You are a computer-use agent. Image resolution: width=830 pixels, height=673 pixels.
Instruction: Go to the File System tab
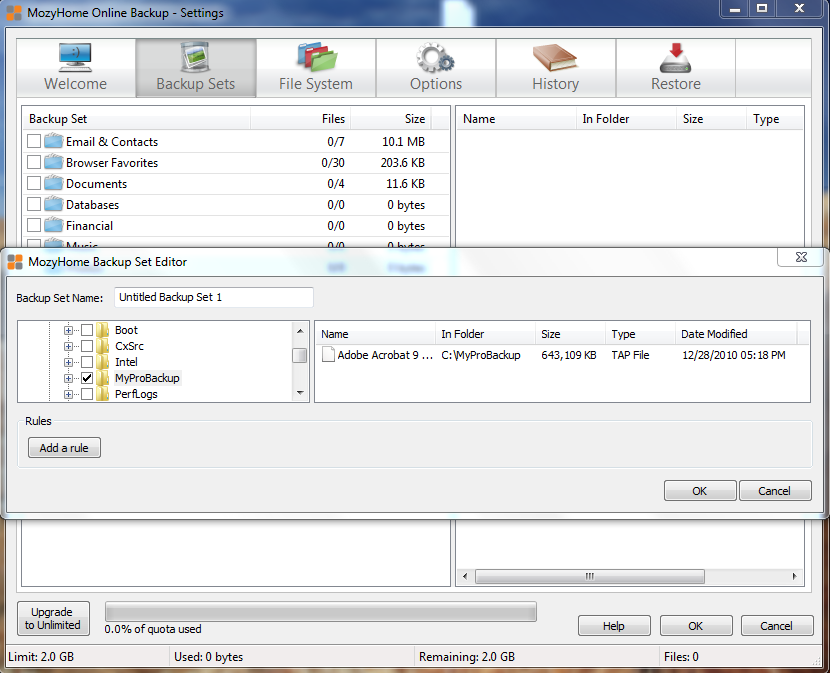pos(316,68)
